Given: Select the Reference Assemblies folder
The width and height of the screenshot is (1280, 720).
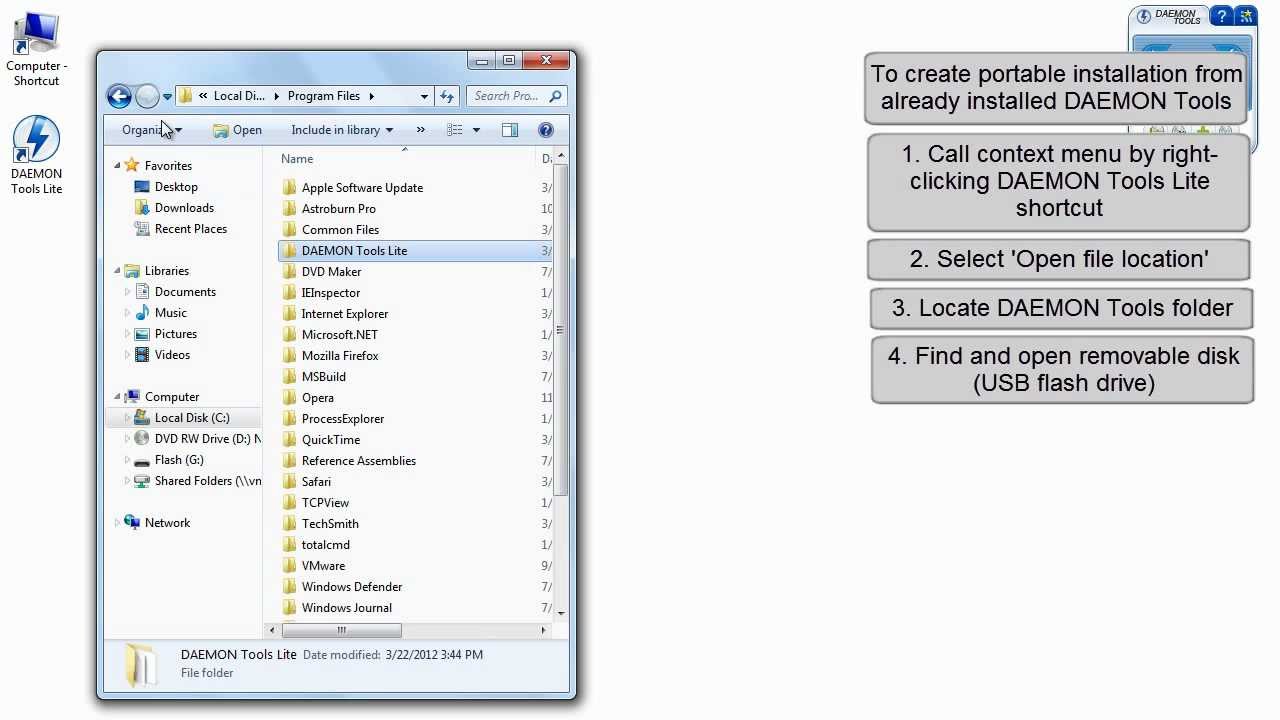Looking at the screenshot, I should tap(359, 461).
